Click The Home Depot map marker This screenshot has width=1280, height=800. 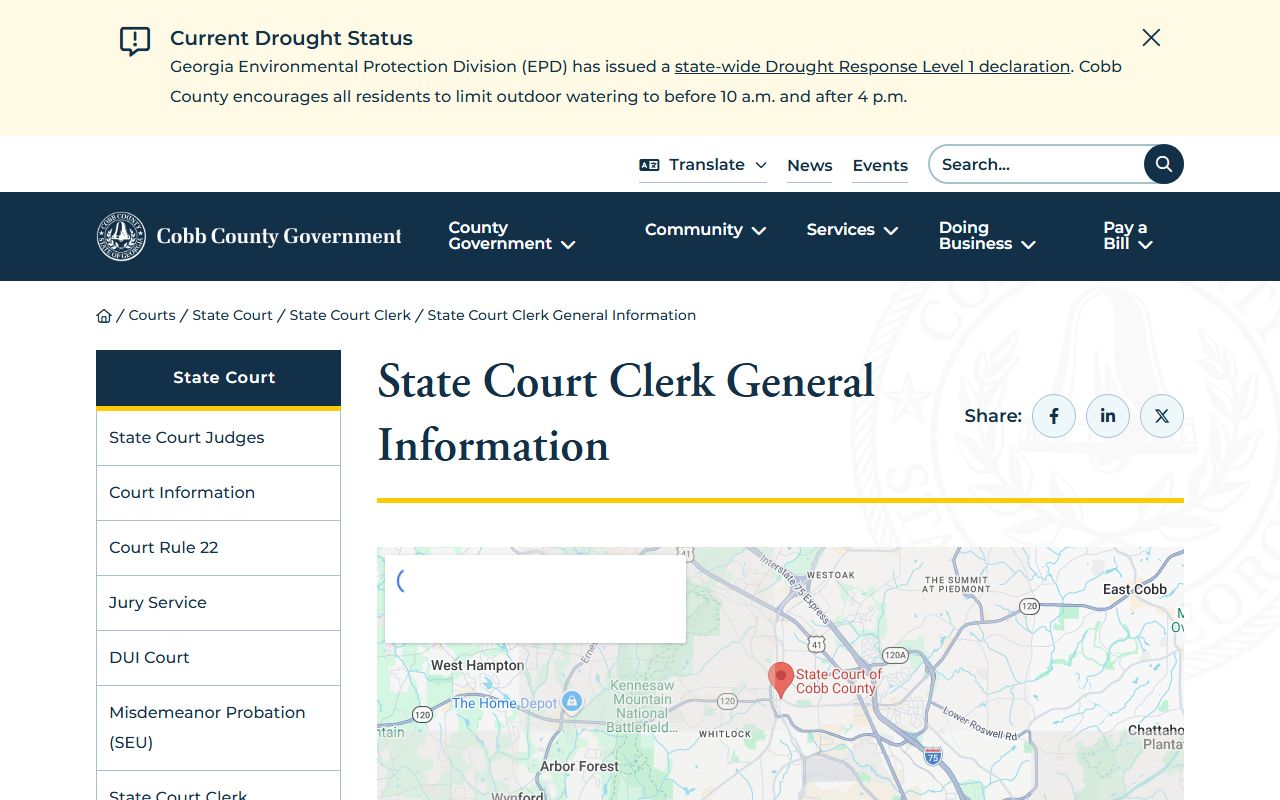[x=571, y=701]
